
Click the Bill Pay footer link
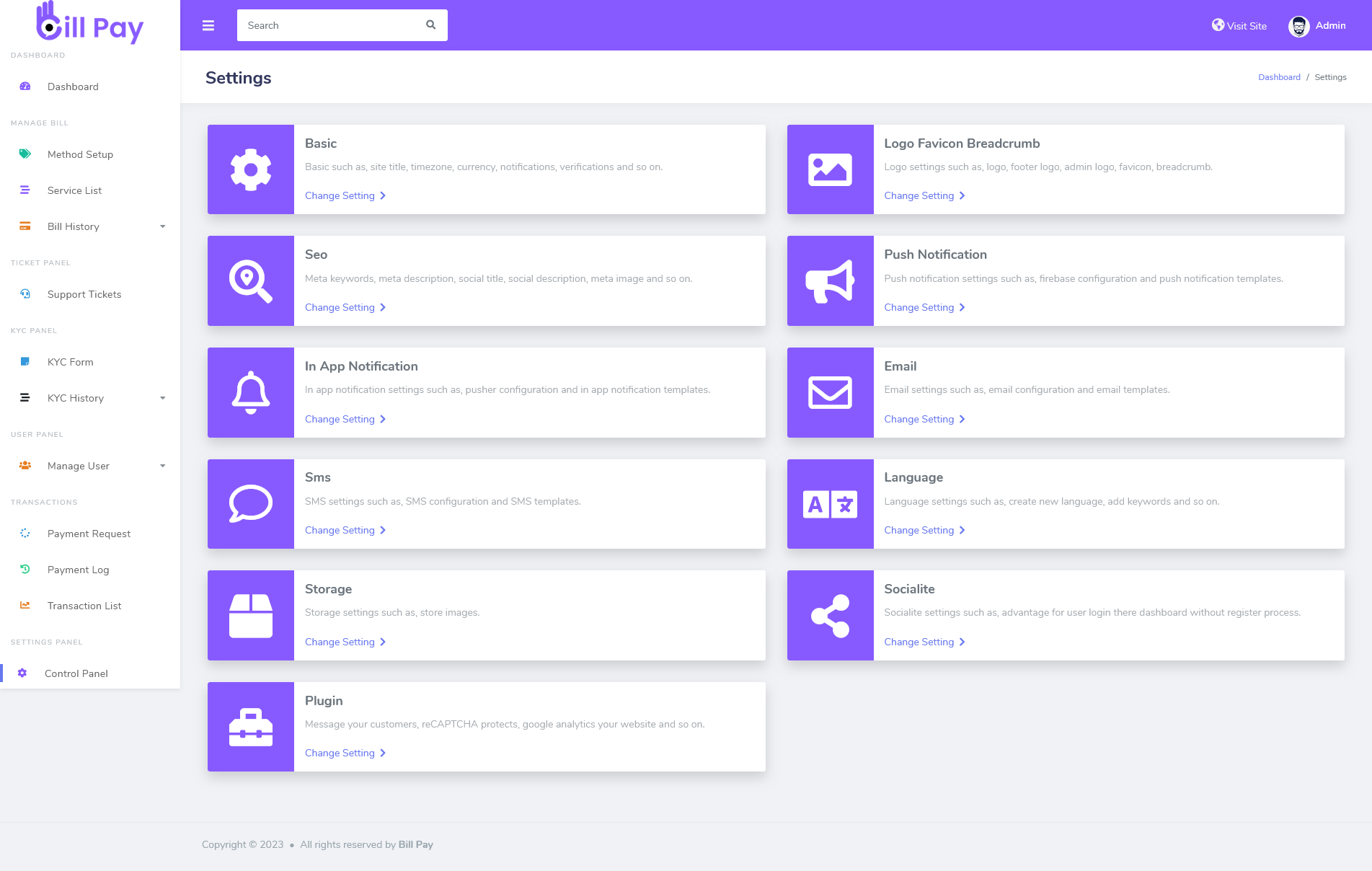pyautogui.click(x=416, y=844)
